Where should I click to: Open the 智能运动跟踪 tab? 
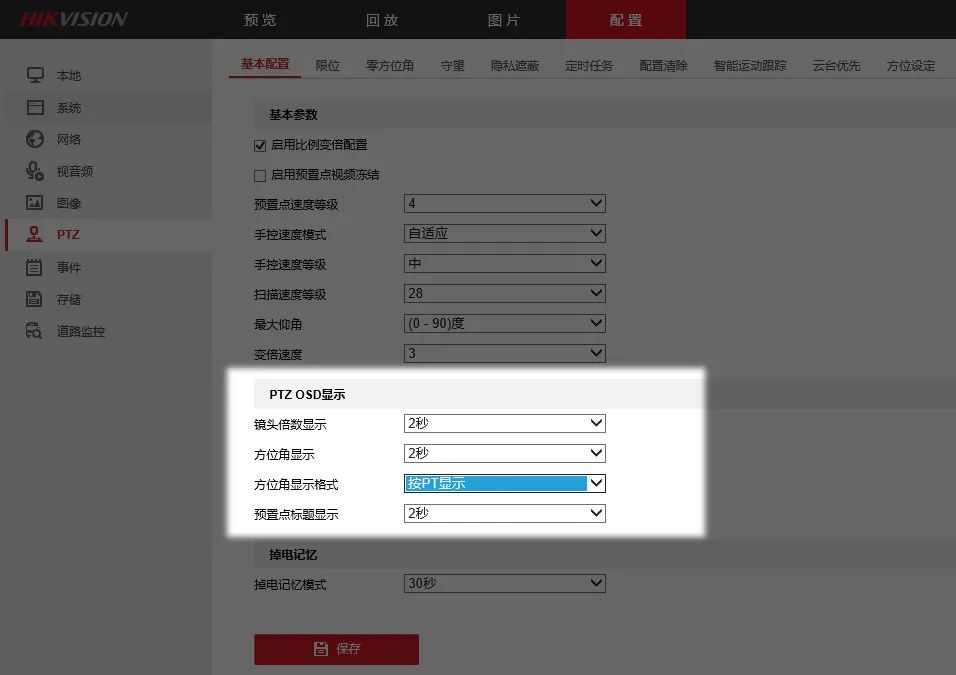pyautogui.click(x=749, y=66)
